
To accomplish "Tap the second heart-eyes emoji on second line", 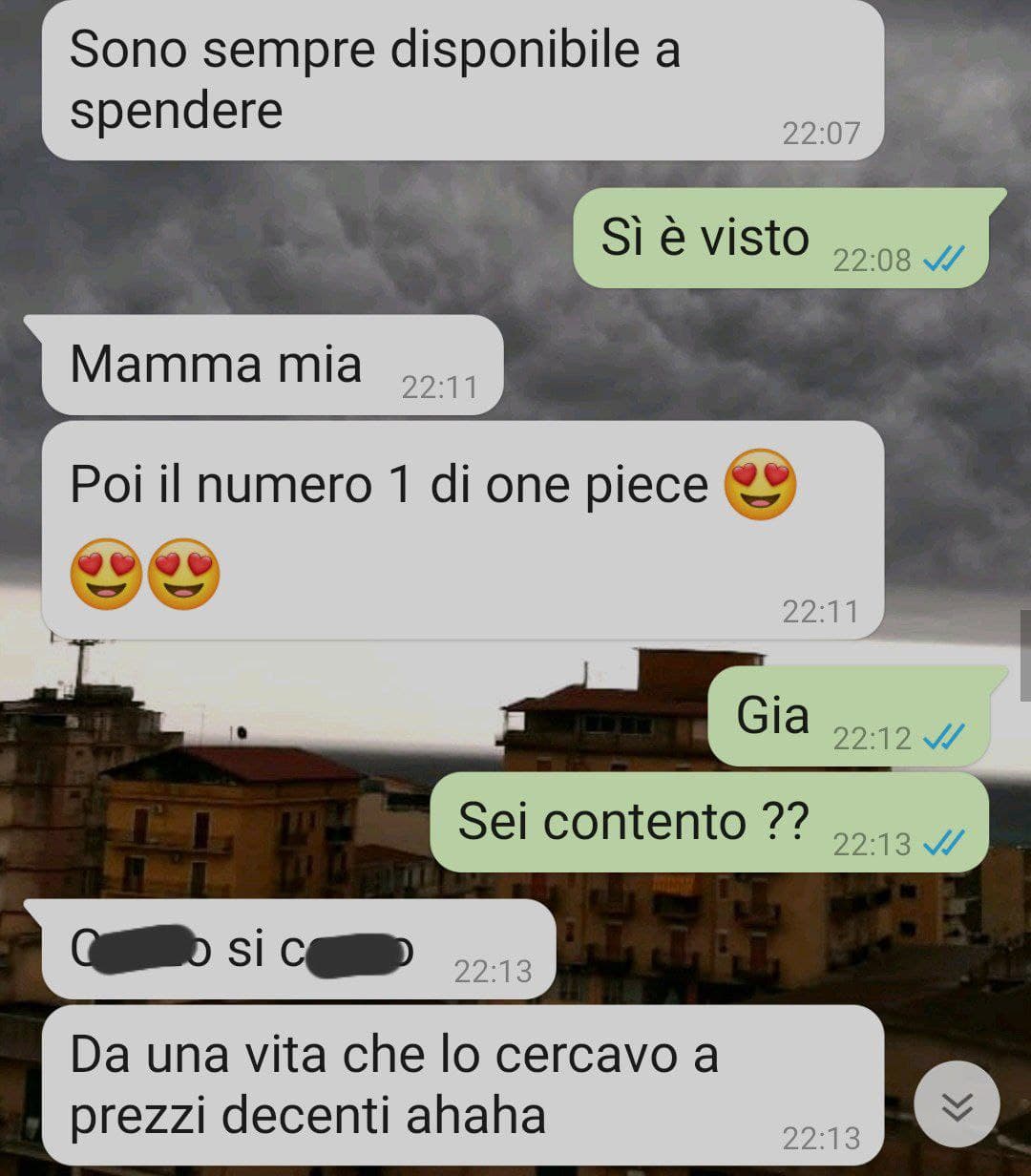I will tap(183, 574).
